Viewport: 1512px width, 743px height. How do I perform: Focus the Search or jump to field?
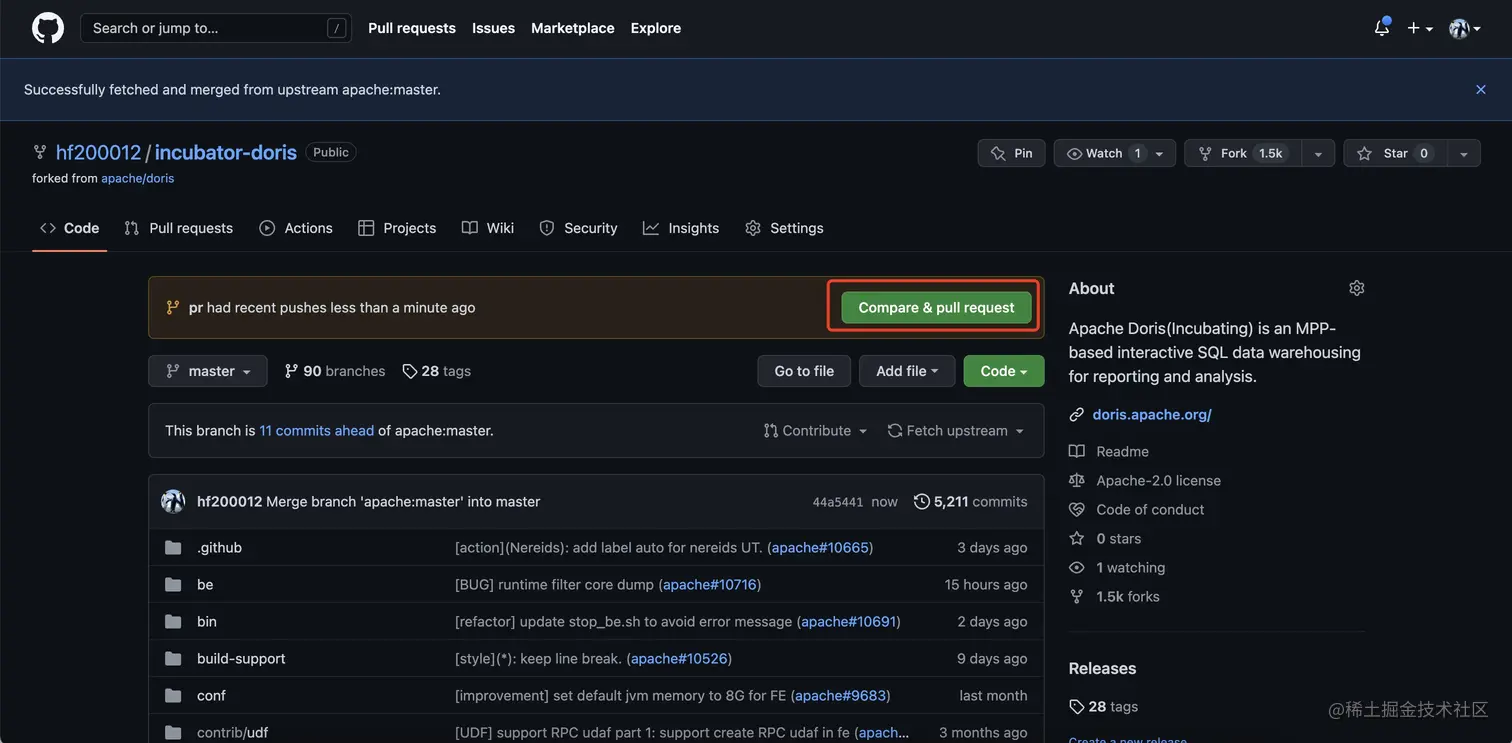pos(216,28)
